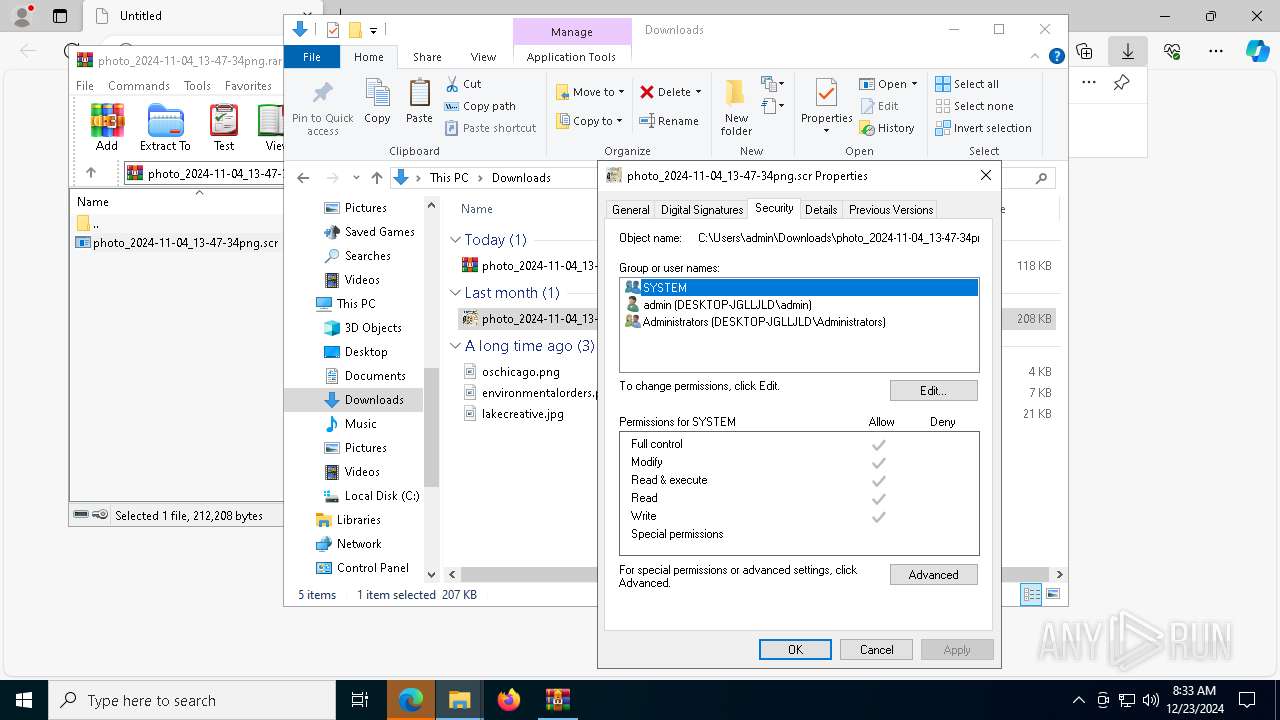Switch to the General properties tab
The height and width of the screenshot is (720, 1280).
[630, 210]
